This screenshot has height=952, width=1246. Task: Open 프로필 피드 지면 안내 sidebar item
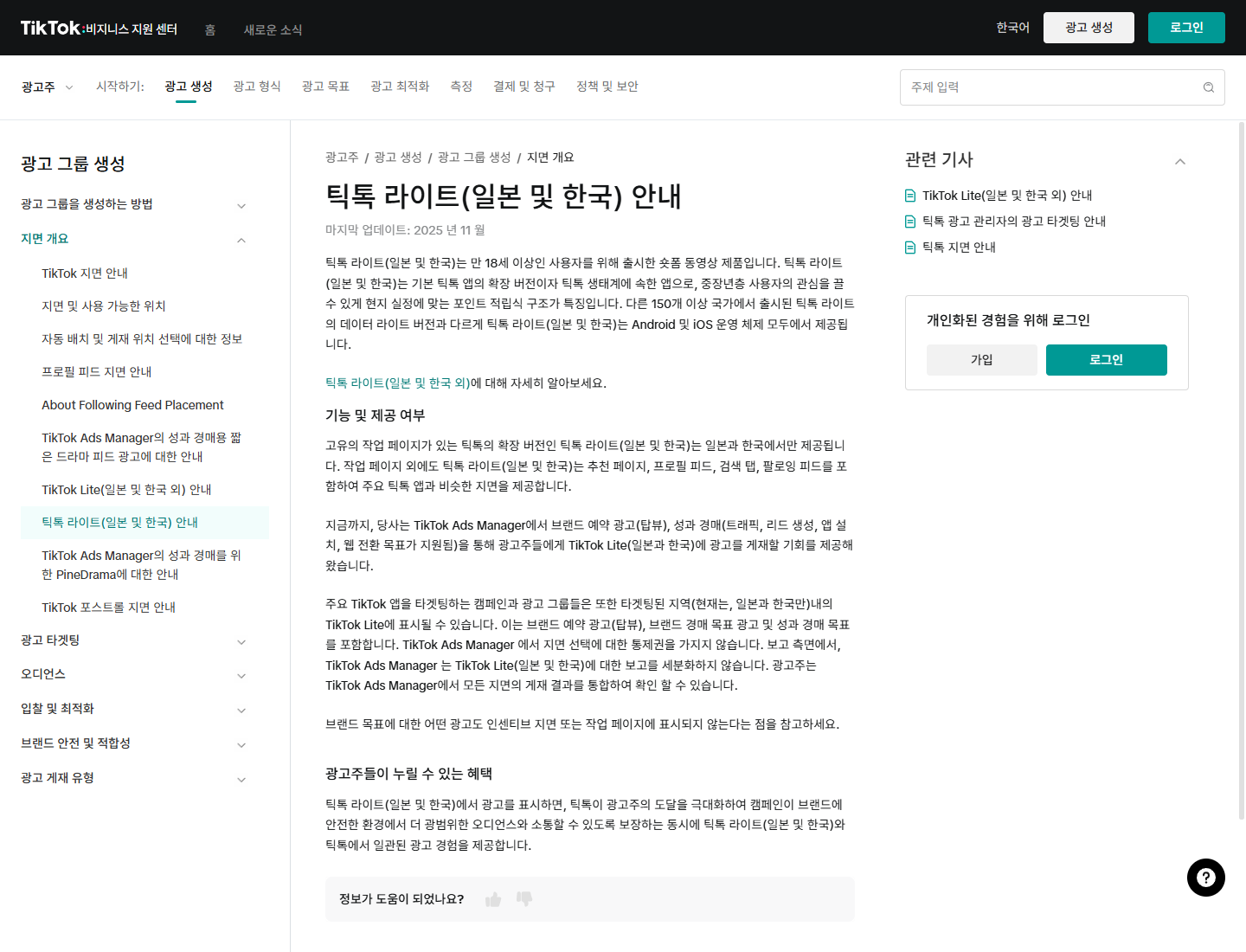click(97, 372)
